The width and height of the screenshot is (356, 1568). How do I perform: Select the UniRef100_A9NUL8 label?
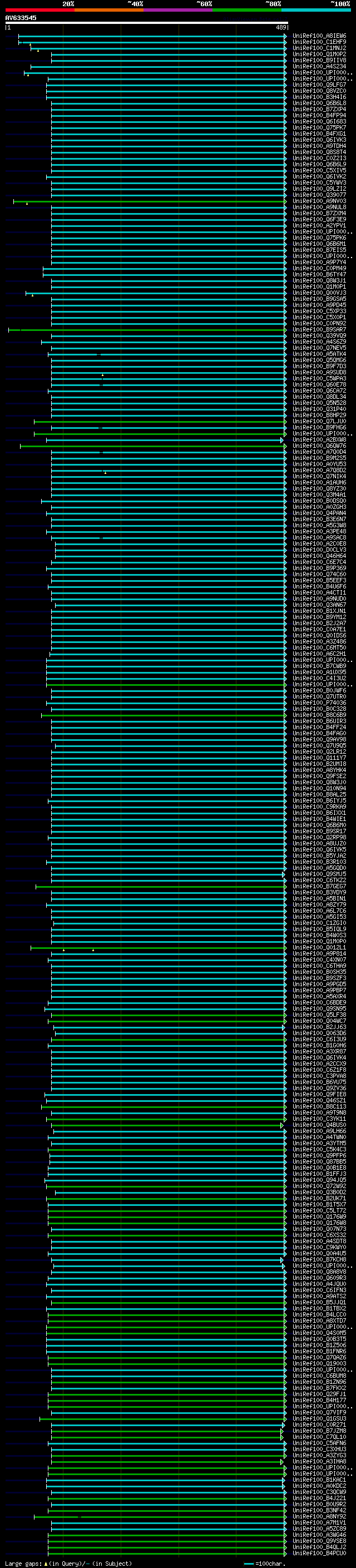(x=319, y=207)
